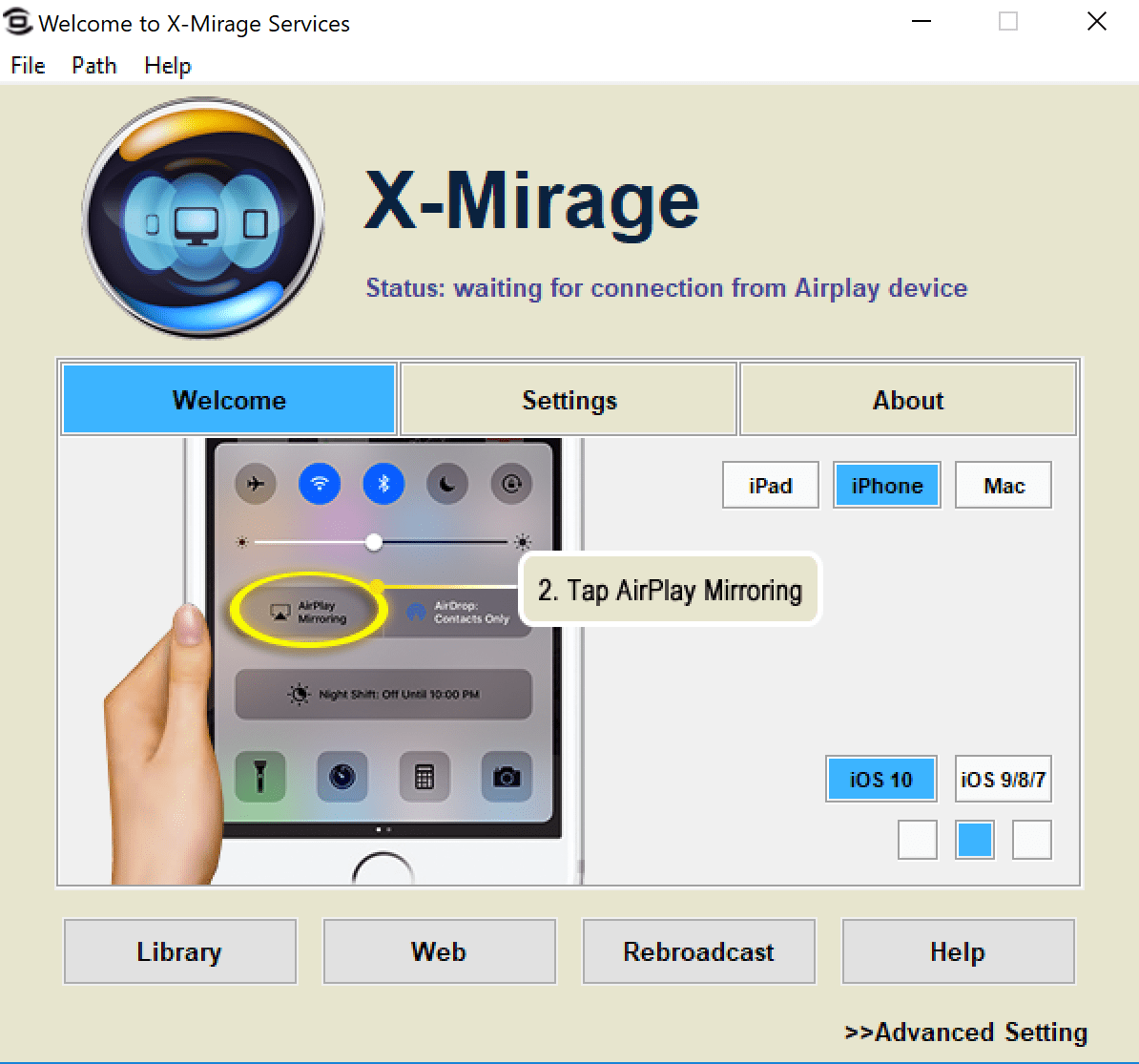
Task: Click the Do Not Disturb moon icon
Action: [x=447, y=483]
